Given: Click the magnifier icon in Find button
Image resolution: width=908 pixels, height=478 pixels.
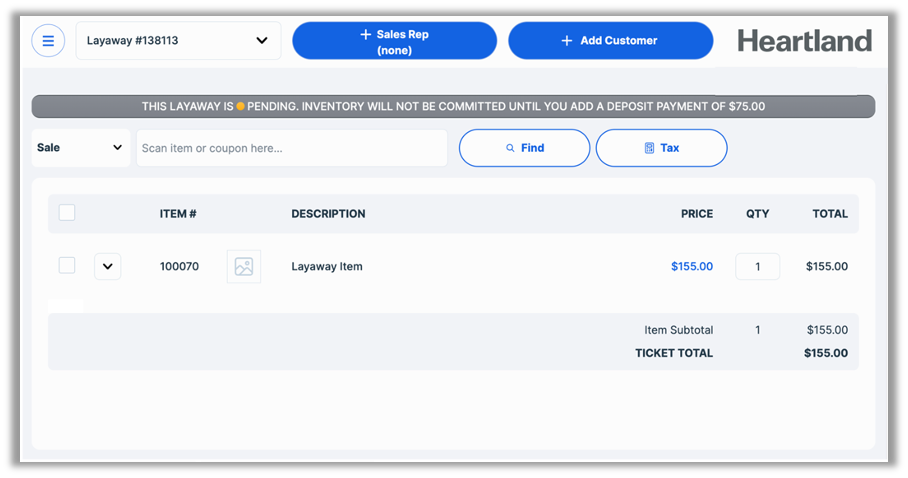Looking at the screenshot, I should coord(510,148).
